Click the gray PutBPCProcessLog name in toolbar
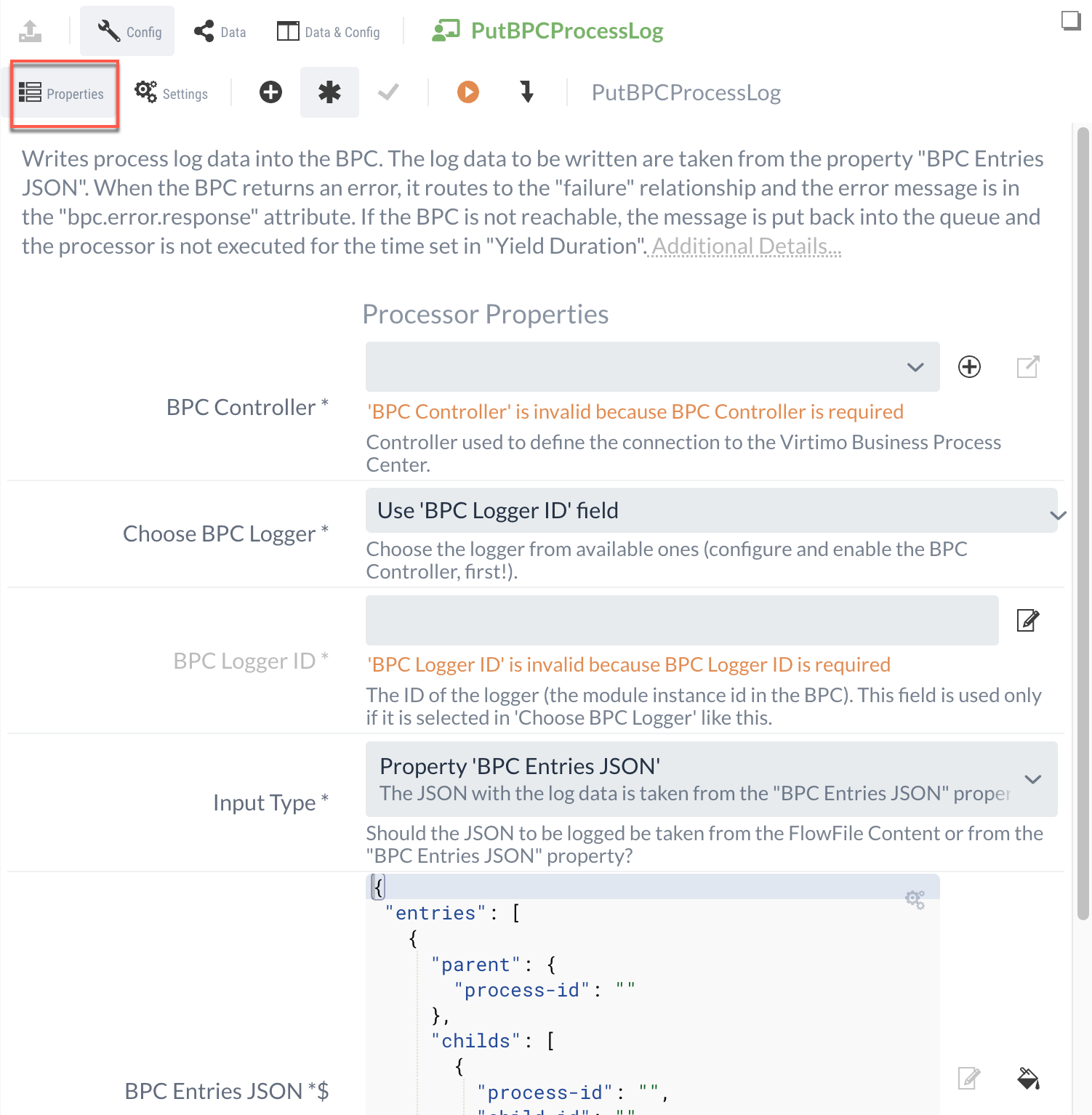This screenshot has width=1092, height=1115. (686, 92)
